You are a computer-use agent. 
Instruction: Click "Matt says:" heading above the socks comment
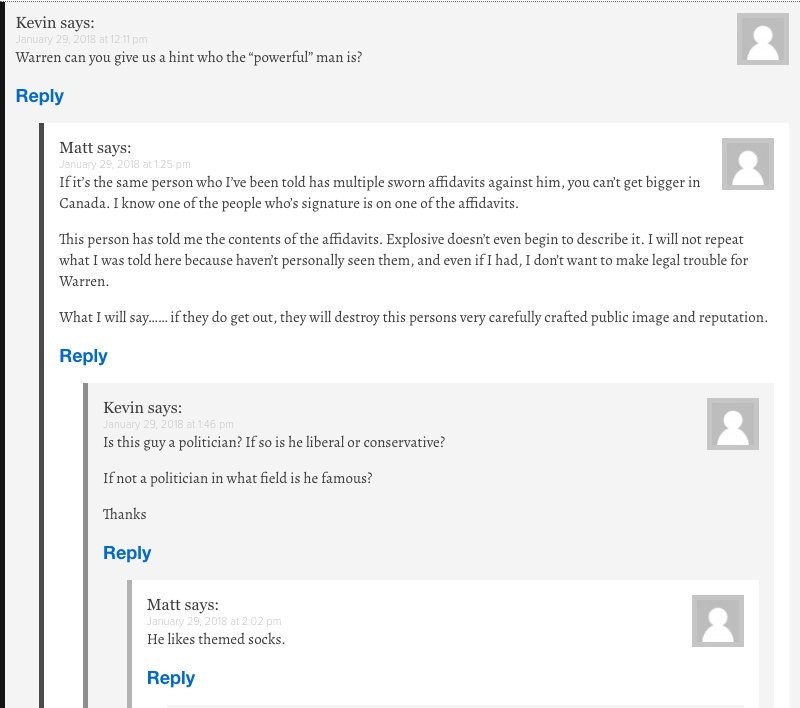tap(183, 605)
